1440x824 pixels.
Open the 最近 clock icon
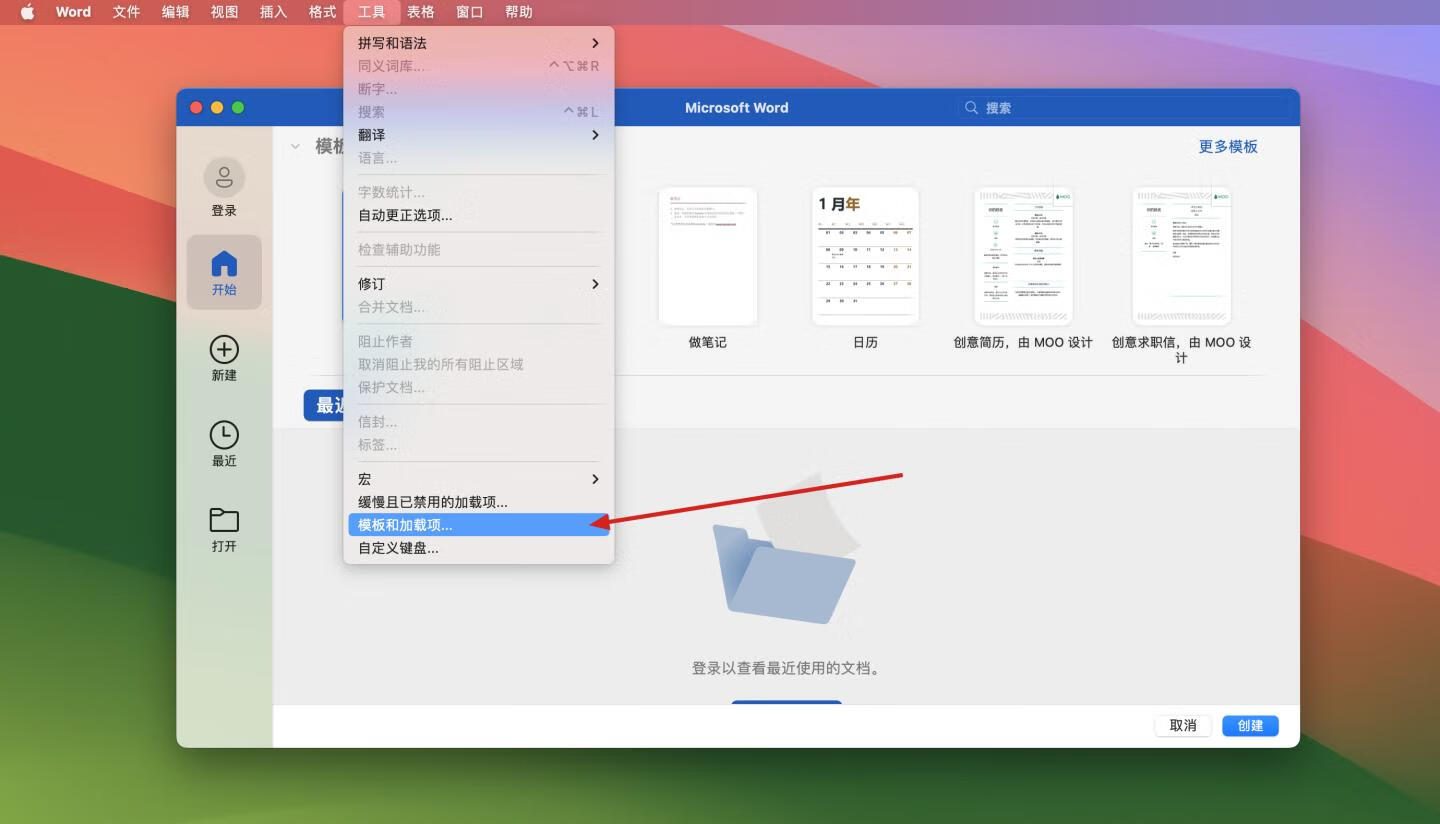coord(224,435)
